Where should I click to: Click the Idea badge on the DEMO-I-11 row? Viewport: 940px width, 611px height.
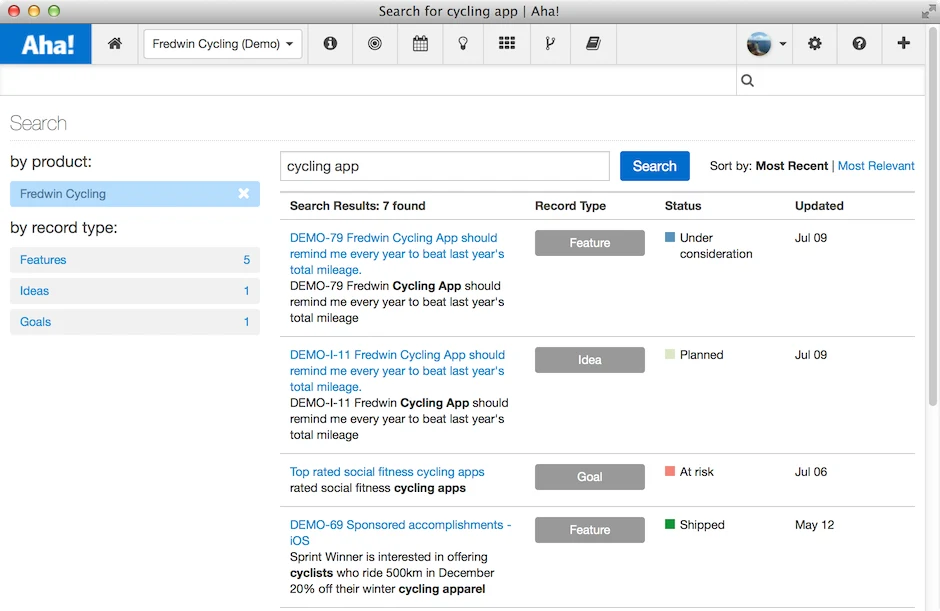pos(590,360)
